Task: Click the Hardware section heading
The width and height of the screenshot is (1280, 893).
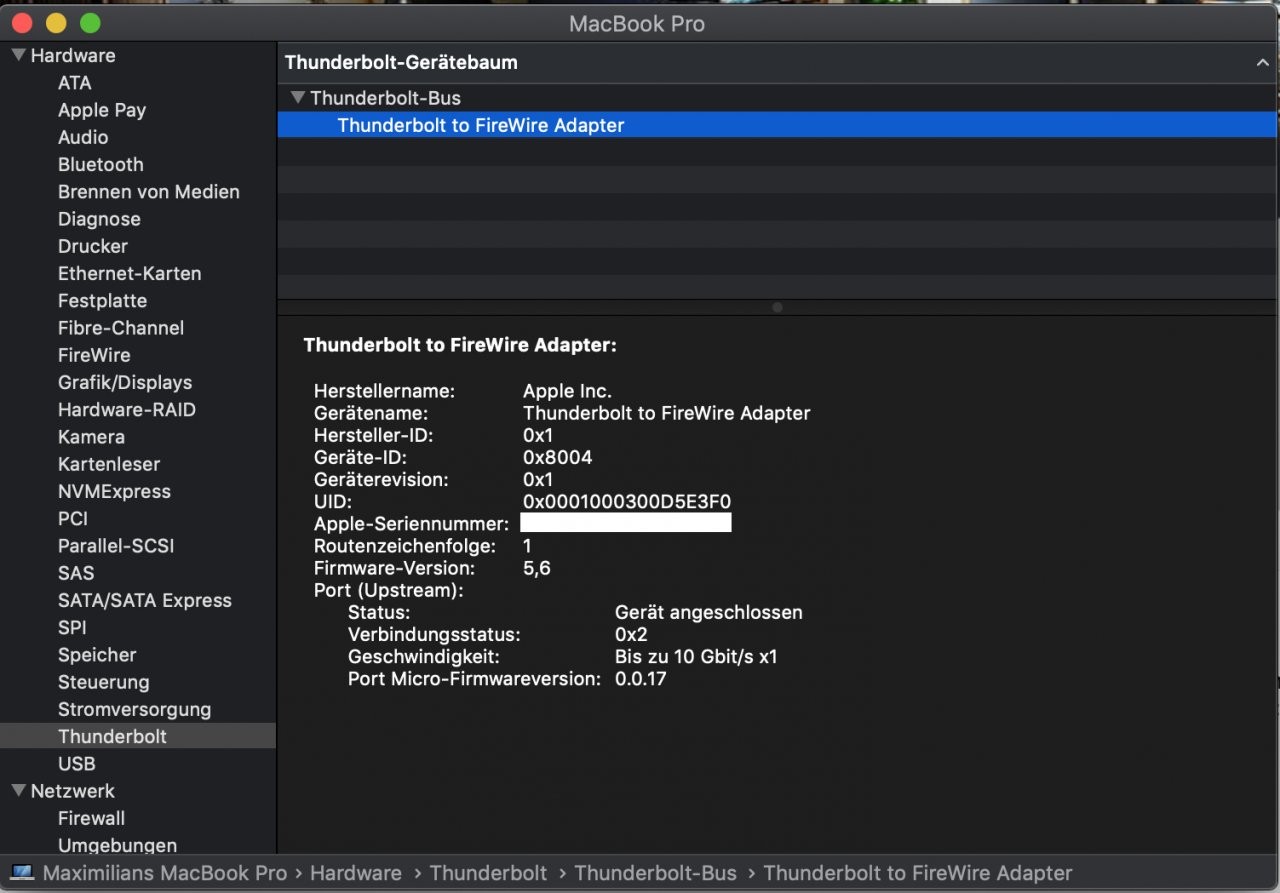Action: (73, 56)
